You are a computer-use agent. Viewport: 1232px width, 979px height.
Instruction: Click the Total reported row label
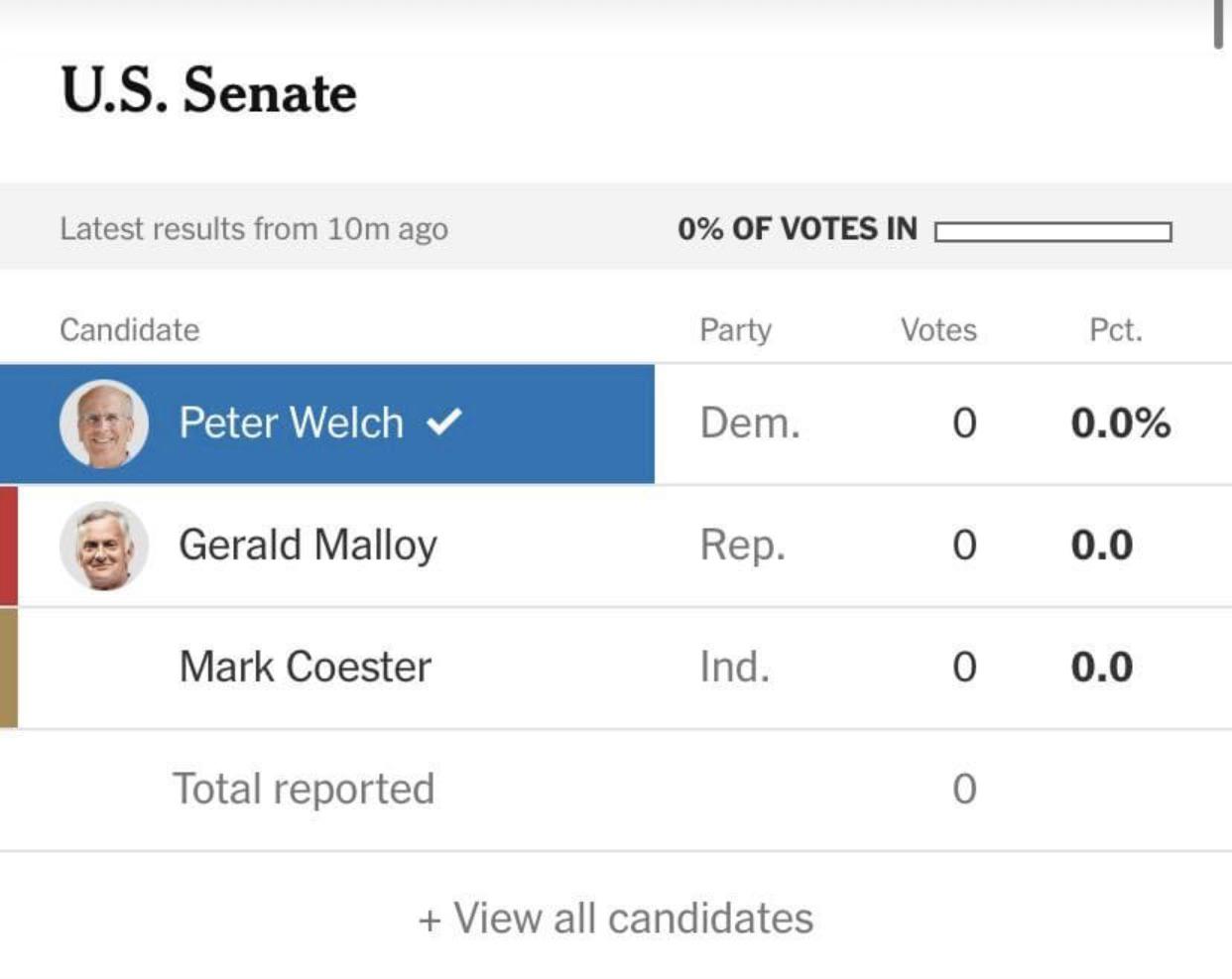[x=304, y=790]
